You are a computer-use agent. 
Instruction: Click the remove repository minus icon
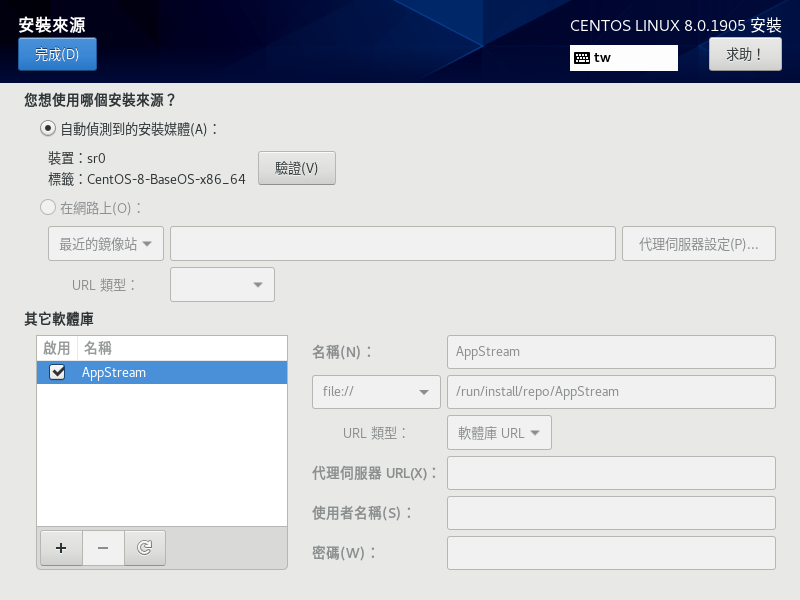[x=103, y=548]
